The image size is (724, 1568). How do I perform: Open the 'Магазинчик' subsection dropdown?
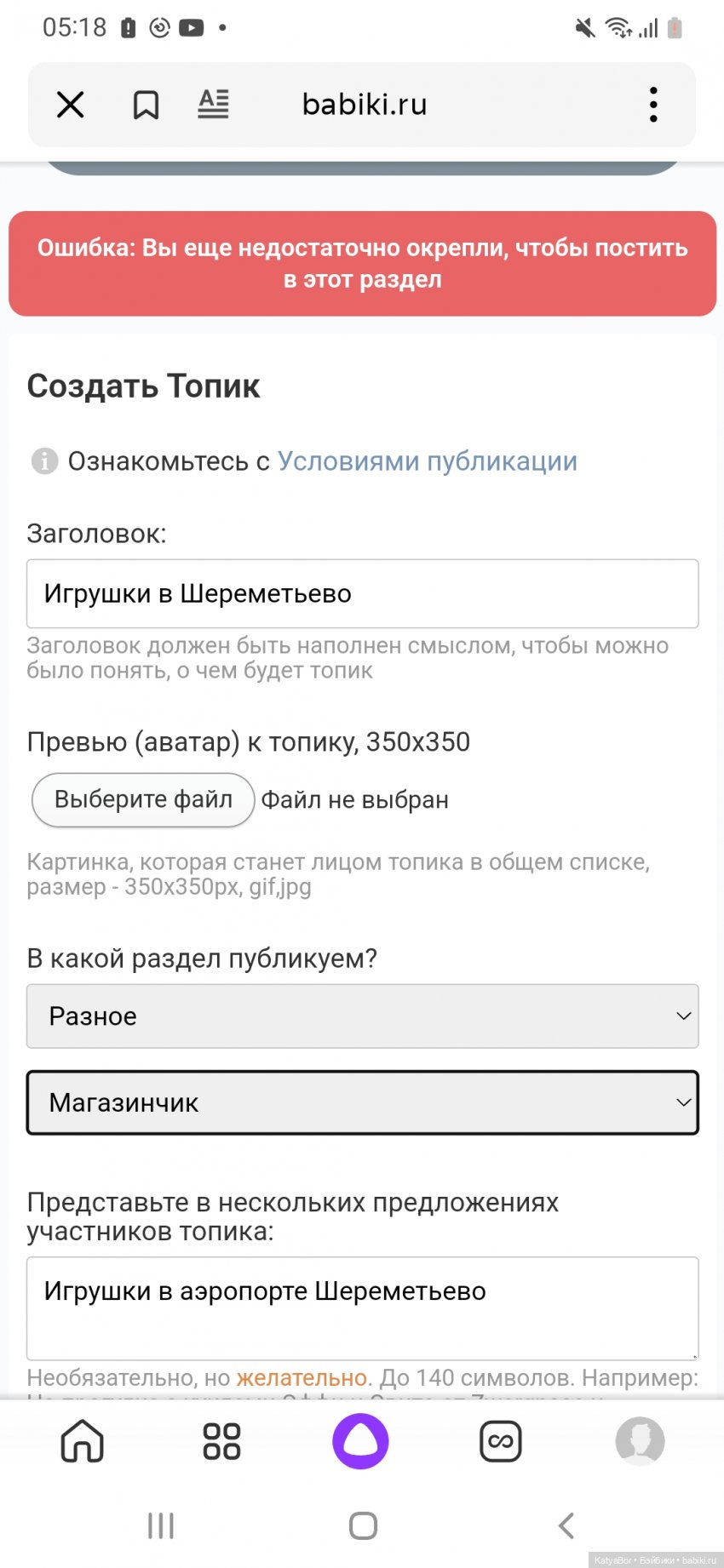click(362, 1102)
